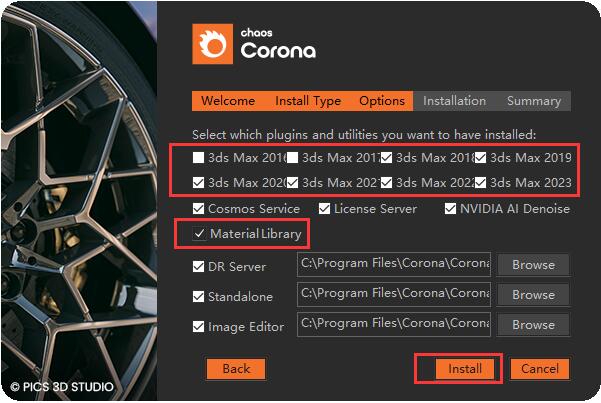The height and width of the screenshot is (403, 601).
Task: Enable the 3ds Max 2016 checkbox
Action: tap(198, 158)
